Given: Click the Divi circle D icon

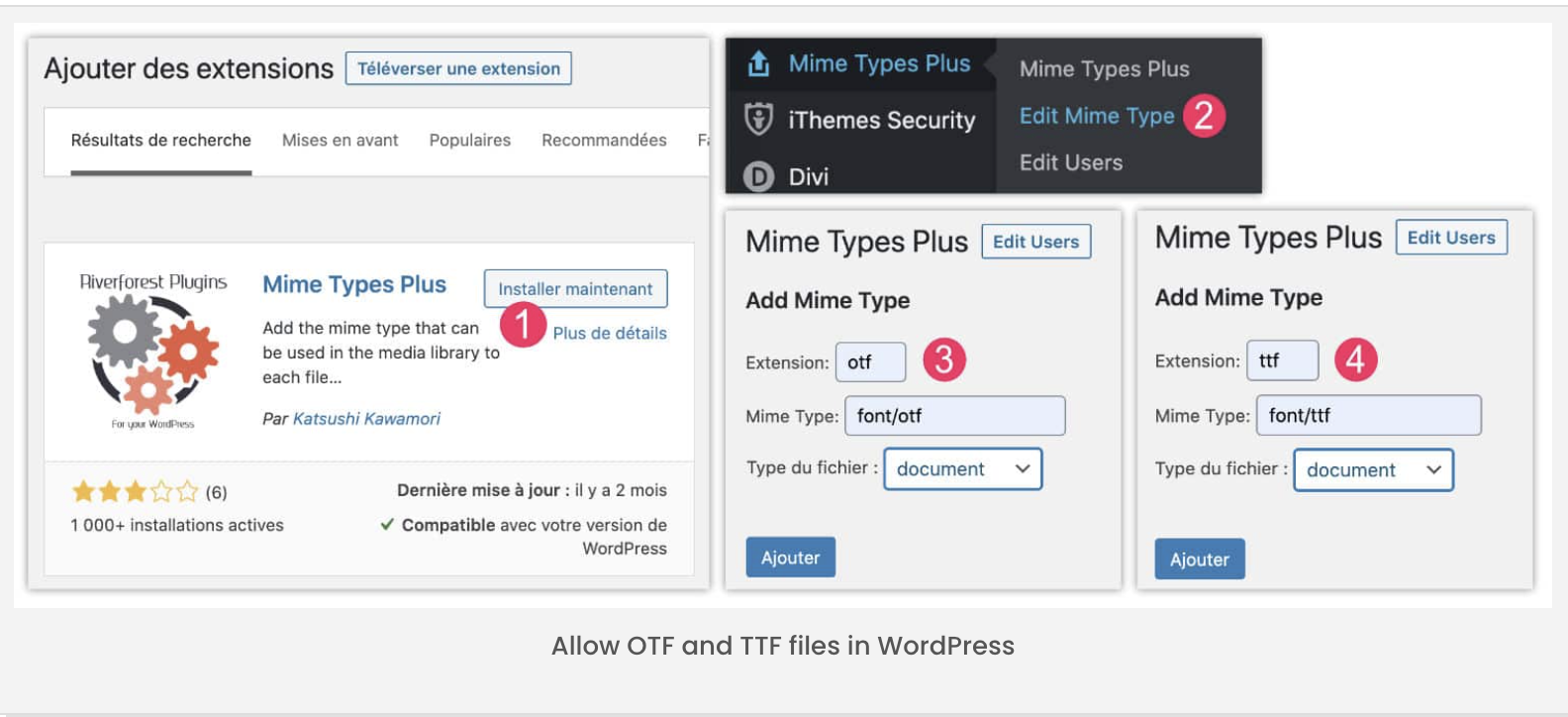Looking at the screenshot, I should click(758, 176).
